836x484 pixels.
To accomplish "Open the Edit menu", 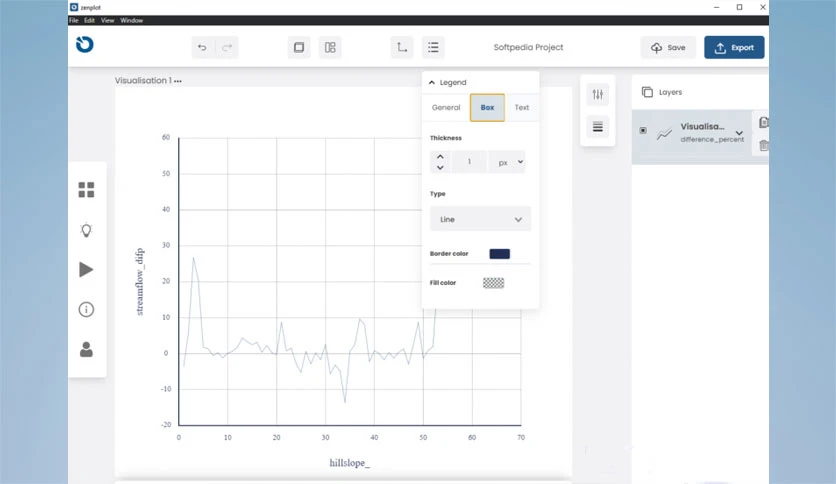I will tap(90, 20).
